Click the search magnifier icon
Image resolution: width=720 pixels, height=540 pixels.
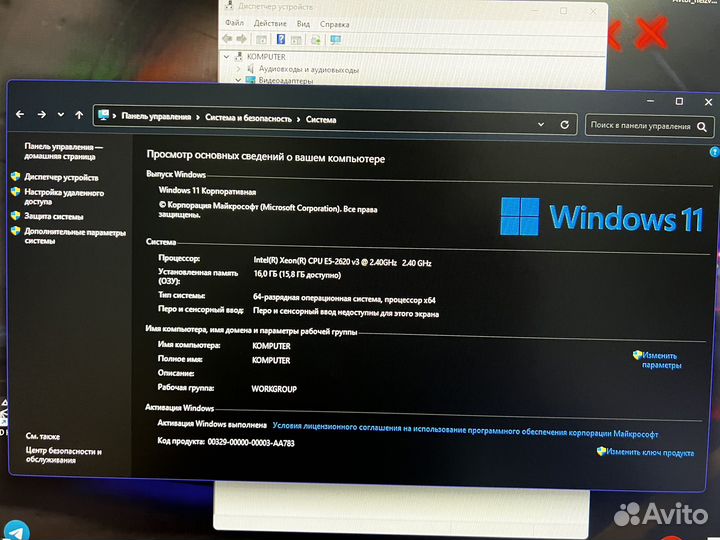702,127
